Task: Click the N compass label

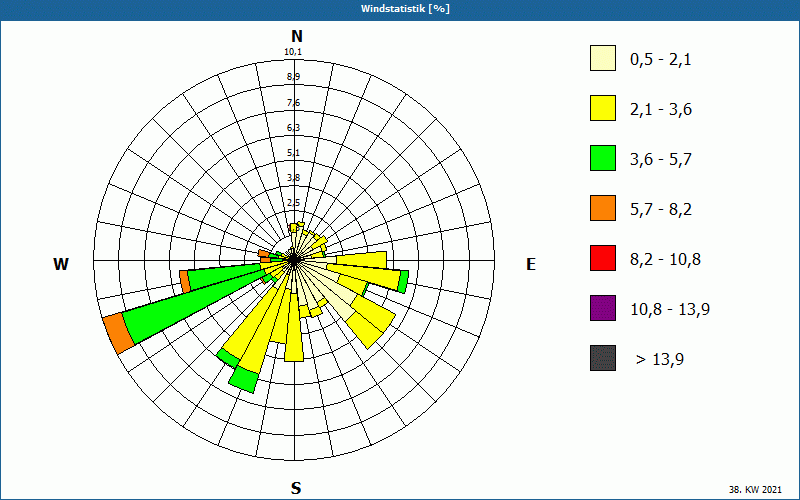Action: [296, 36]
